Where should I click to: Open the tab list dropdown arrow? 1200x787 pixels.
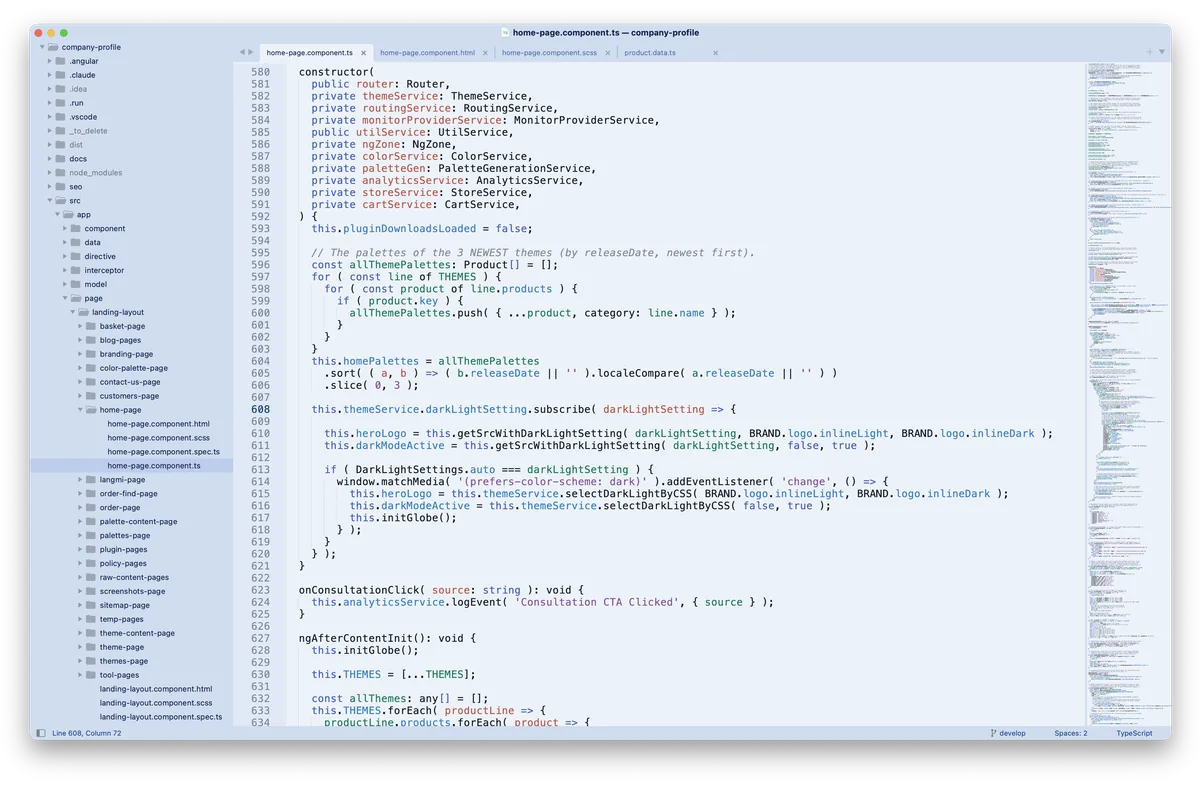pyautogui.click(x=1162, y=52)
